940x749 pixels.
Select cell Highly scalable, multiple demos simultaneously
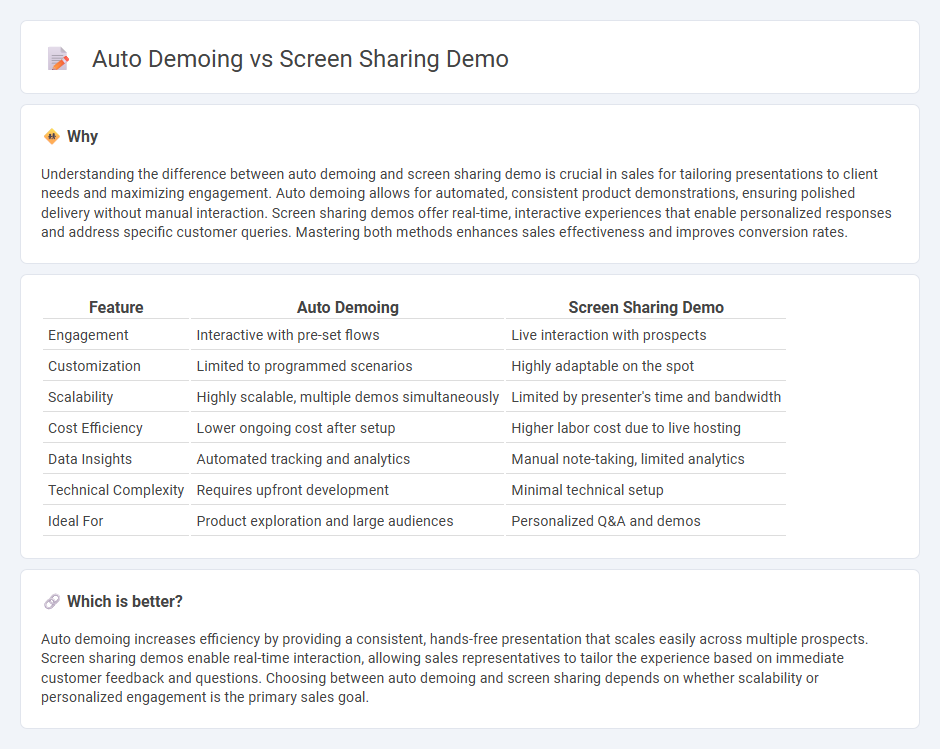tap(348, 397)
